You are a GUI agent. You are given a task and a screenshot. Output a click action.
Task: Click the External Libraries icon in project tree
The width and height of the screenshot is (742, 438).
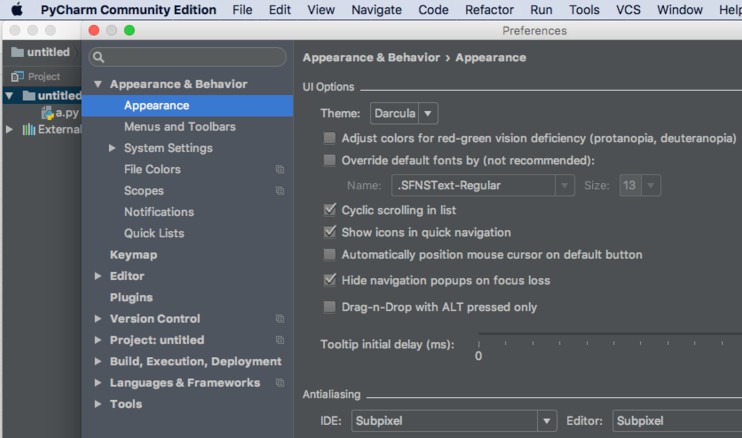(x=29, y=129)
